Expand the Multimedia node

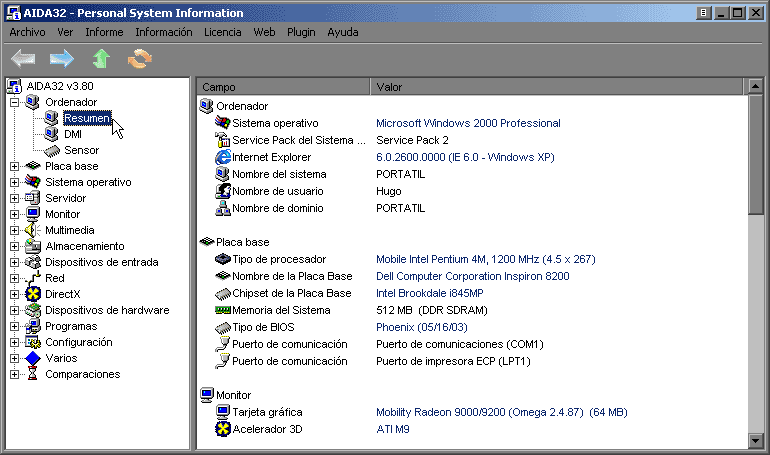tap(15, 230)
